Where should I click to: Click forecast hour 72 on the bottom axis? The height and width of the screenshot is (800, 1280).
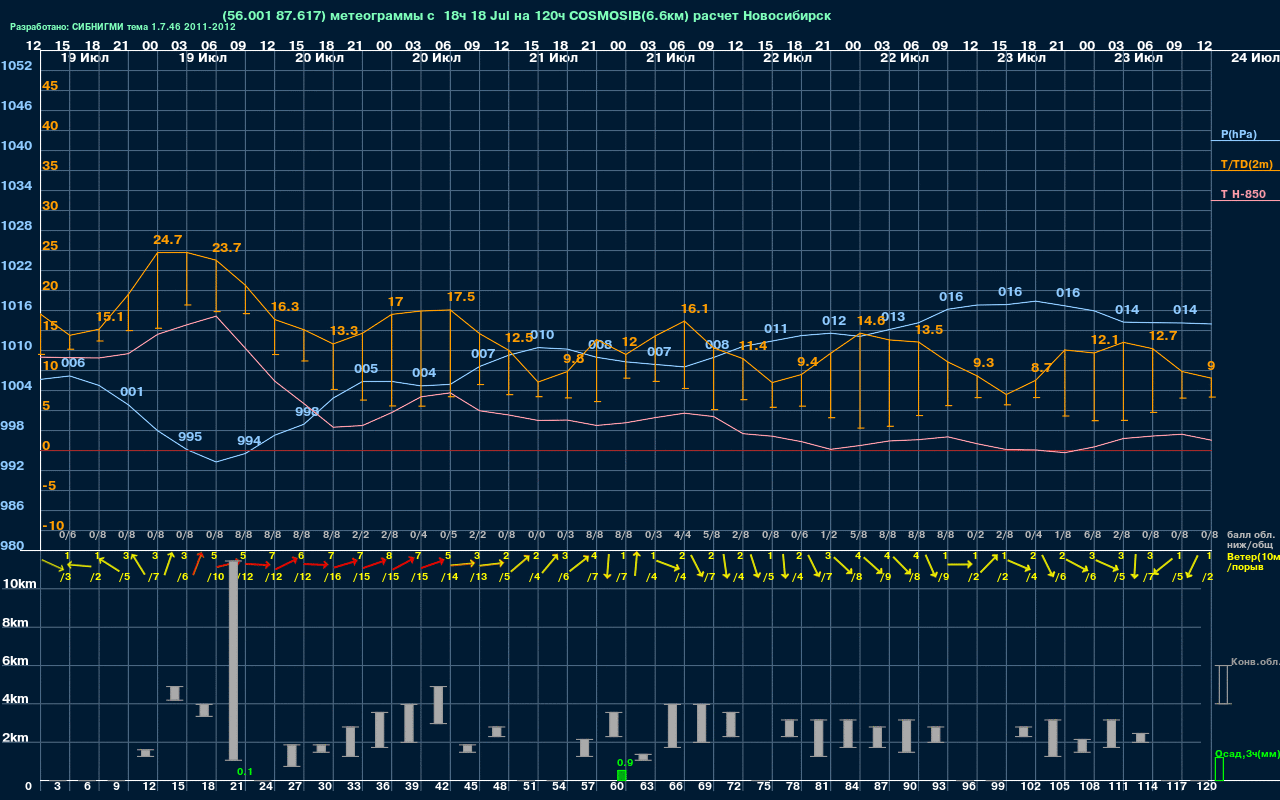click(x=736, y=787)
